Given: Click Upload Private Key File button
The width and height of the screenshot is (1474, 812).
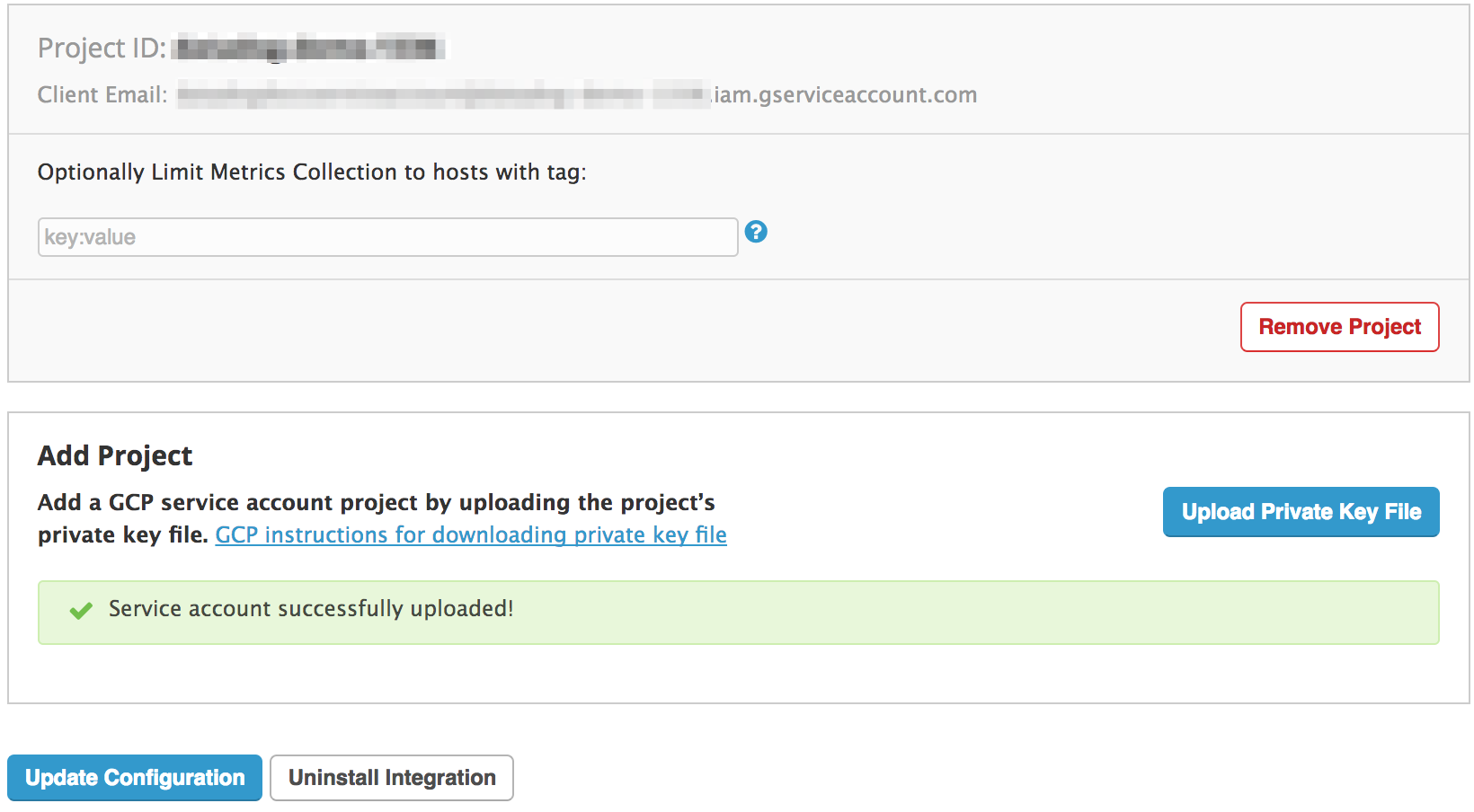Looking at the screenshot, I should (x=1301, y=512).
